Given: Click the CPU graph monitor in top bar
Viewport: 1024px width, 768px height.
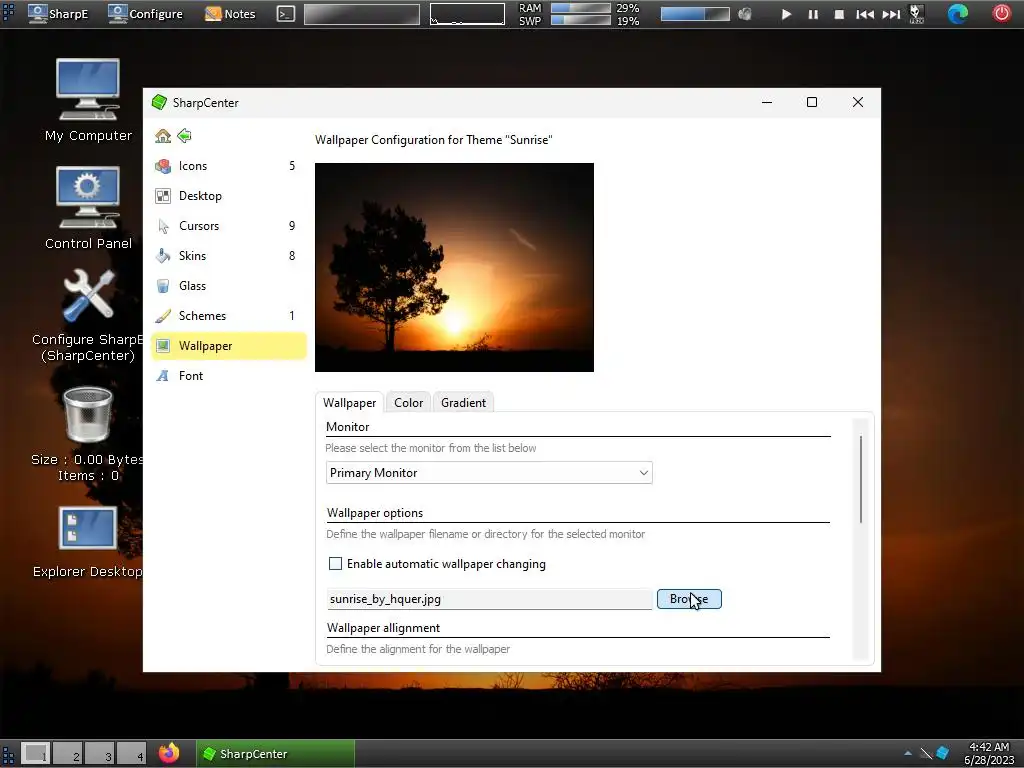Looking at the screenshot, I should coord(467,14).
